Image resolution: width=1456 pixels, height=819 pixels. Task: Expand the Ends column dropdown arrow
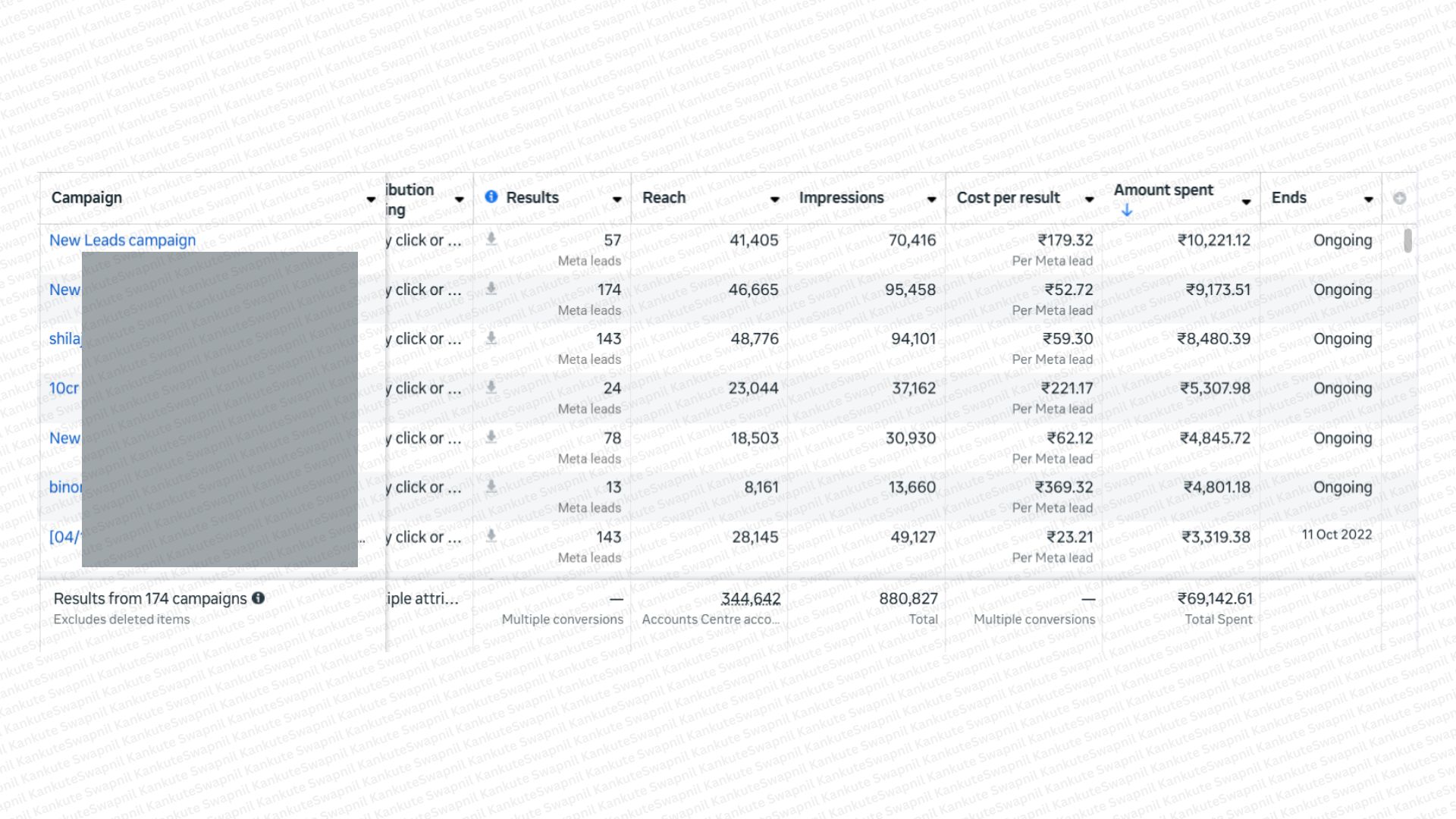coord(1368,199)
